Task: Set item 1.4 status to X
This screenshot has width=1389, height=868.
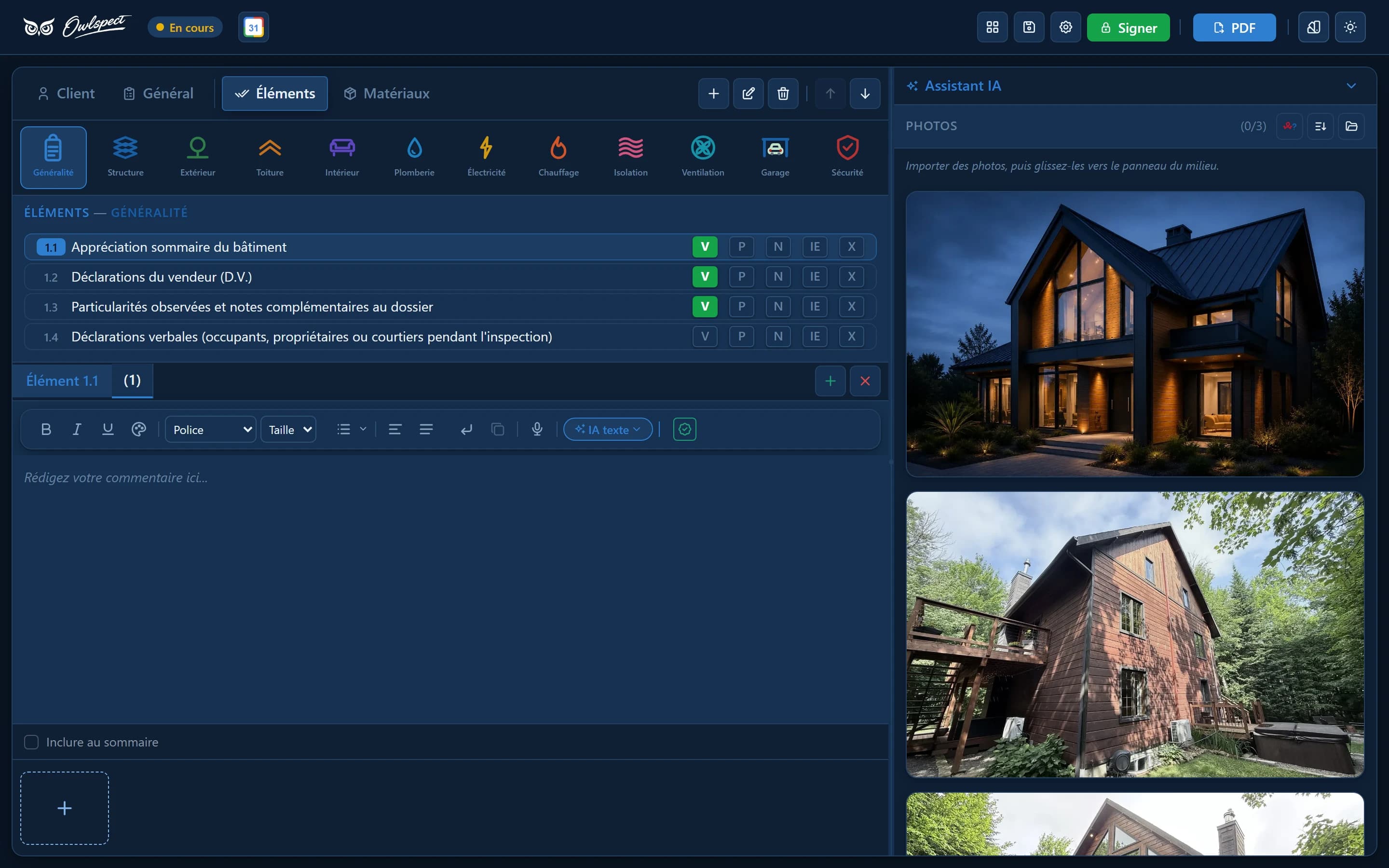Action: click(852, 337)
